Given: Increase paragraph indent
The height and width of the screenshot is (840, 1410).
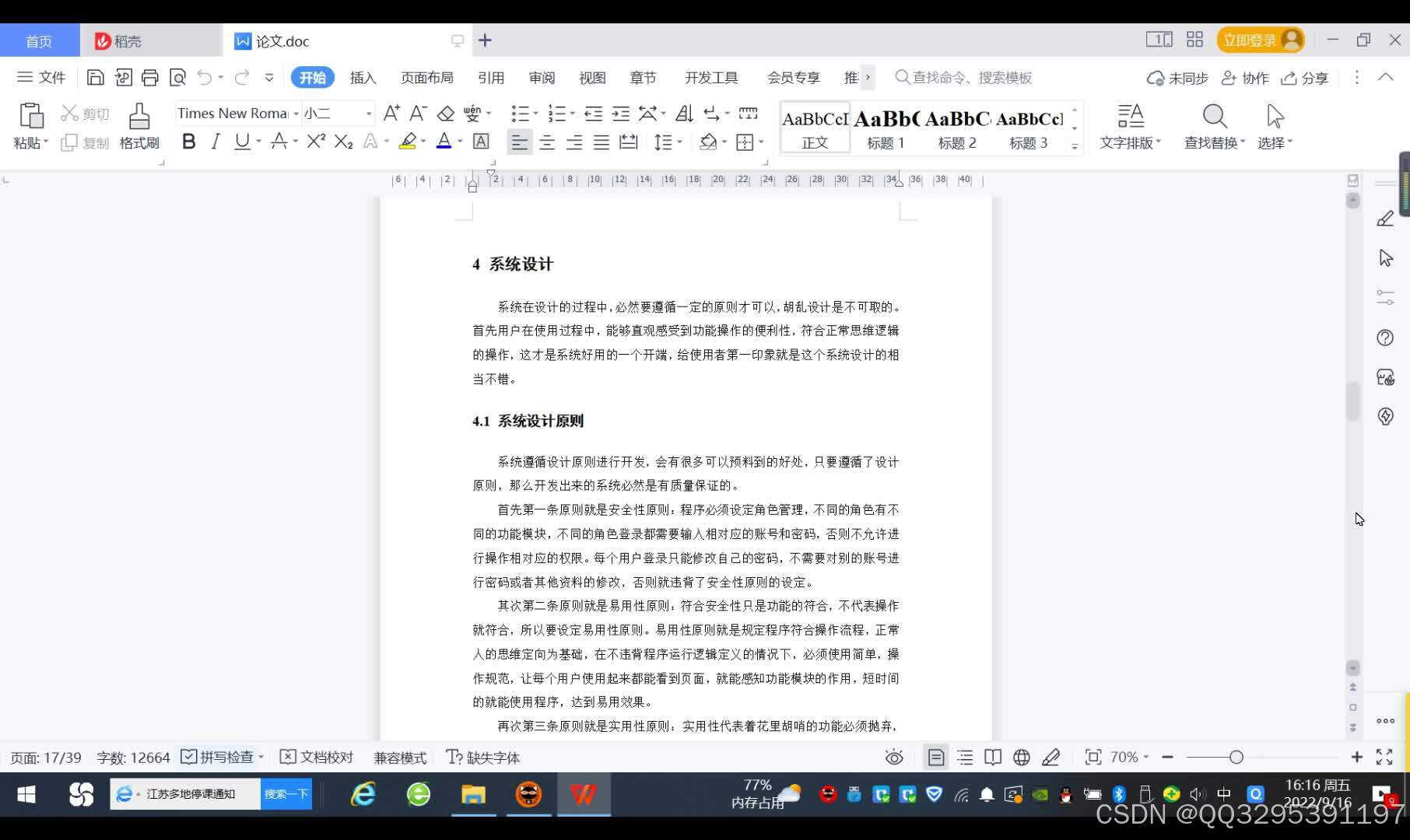Looking at the screenshot, I should 621,114.
